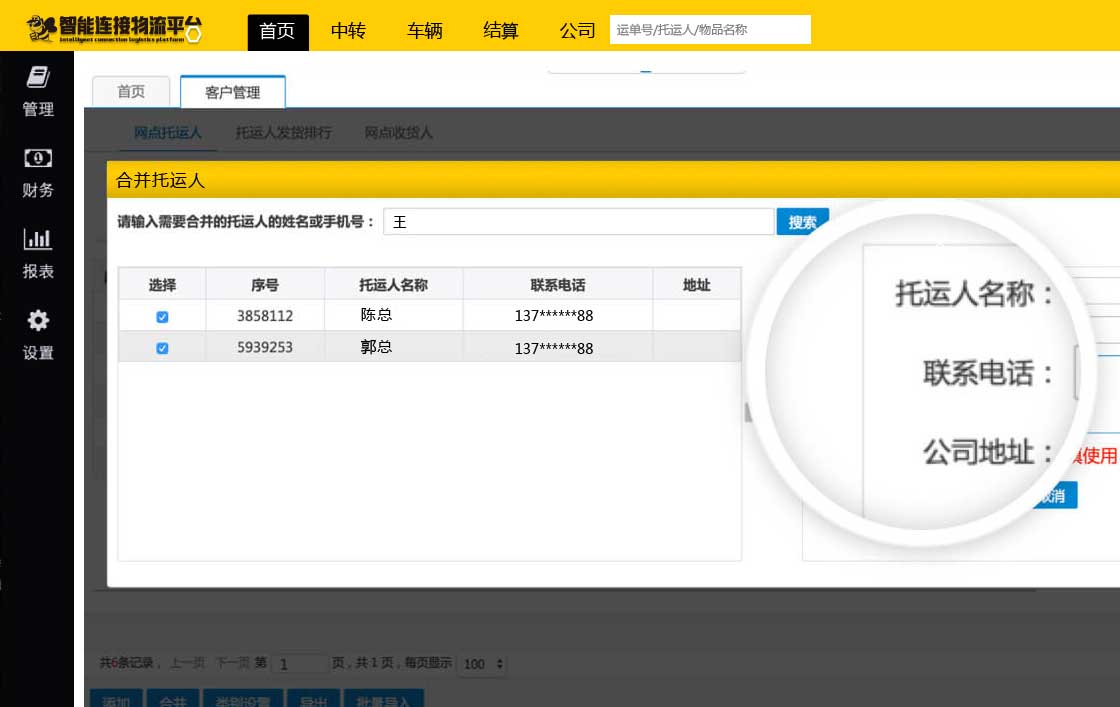Click the top 运单号/托运人/物品名称 search box
The height and width of the screenshot is (707, 1120).
710,30
